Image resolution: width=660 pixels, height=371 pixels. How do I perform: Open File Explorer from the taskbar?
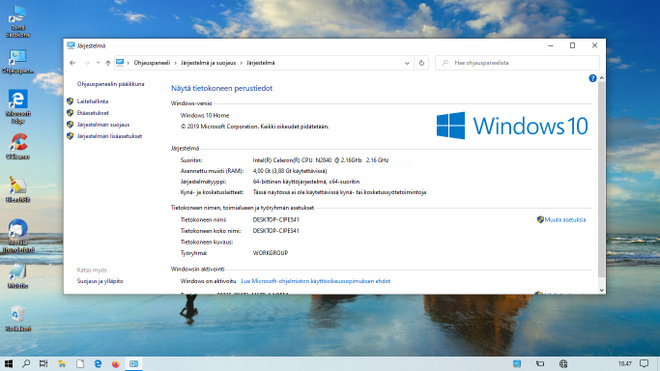pos(62,364)
